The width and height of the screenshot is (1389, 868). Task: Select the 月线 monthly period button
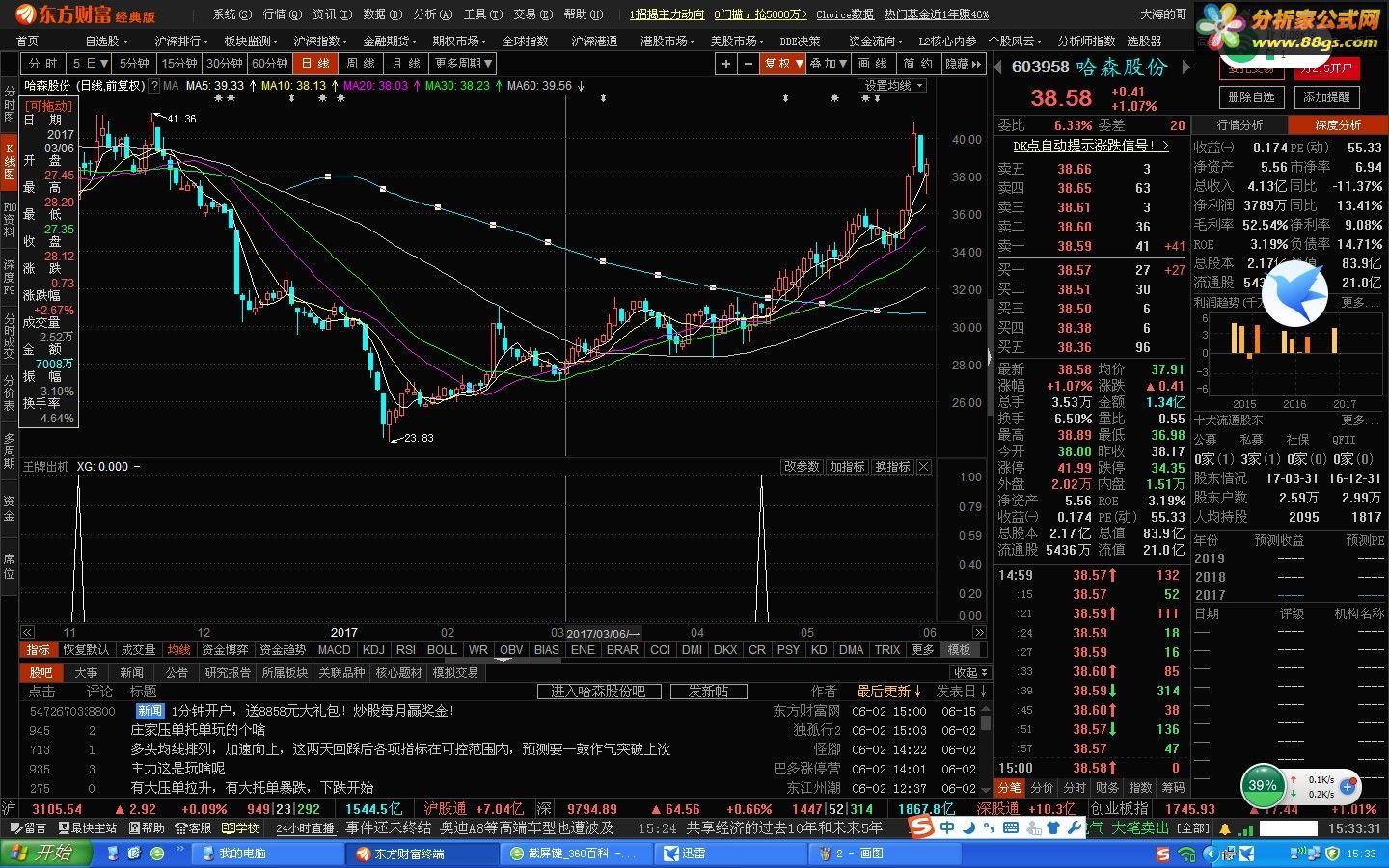click(x=406, y=64)
